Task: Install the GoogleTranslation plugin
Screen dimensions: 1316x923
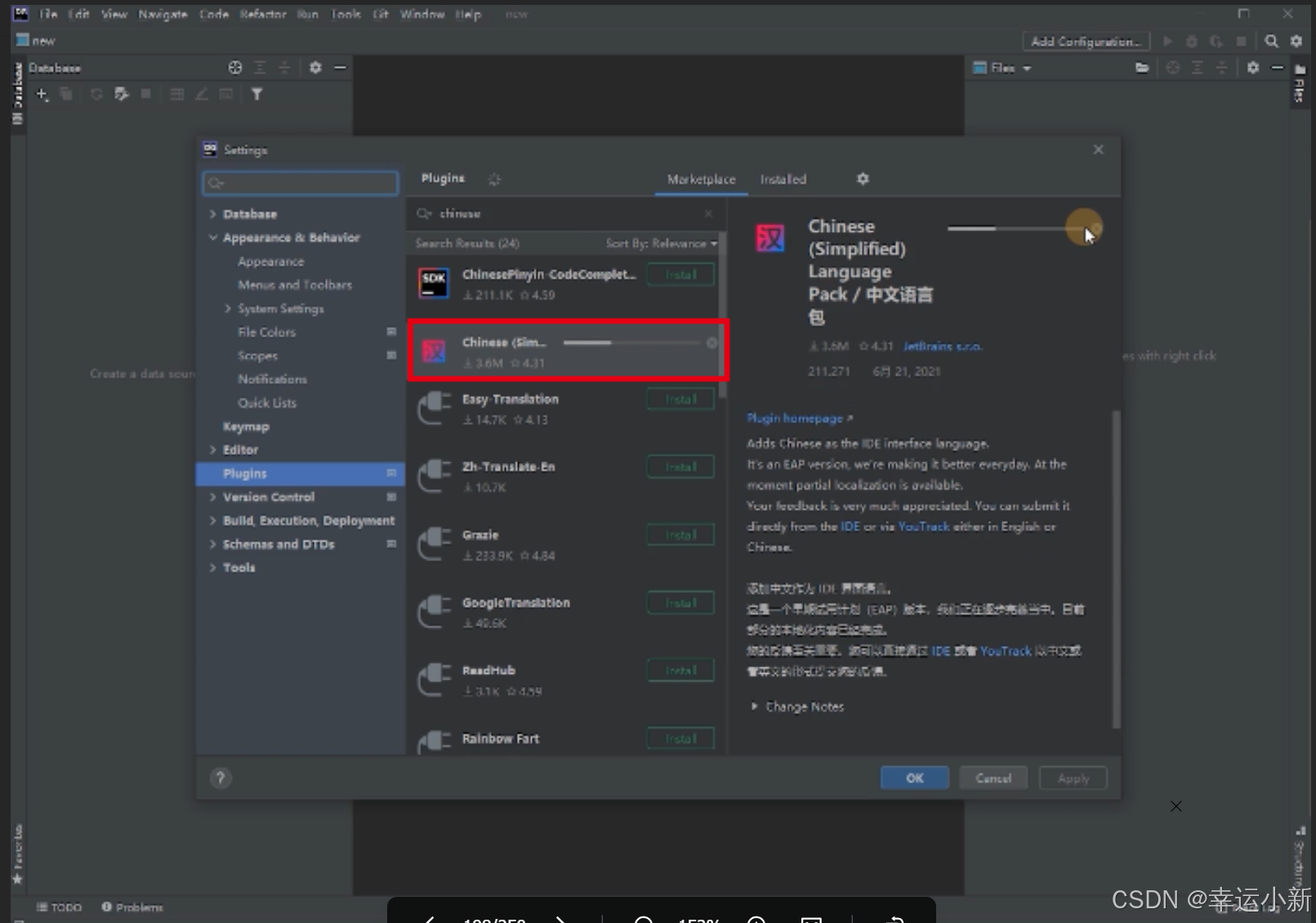Action: (x=680, y=603)
